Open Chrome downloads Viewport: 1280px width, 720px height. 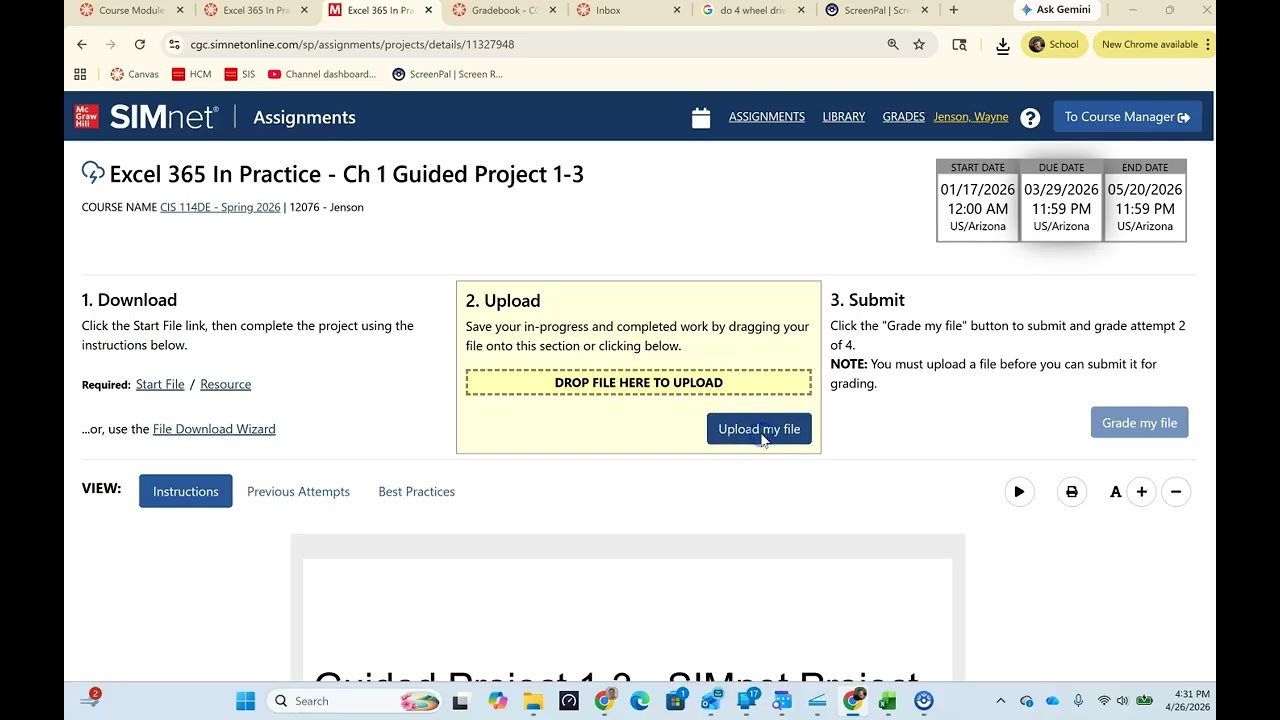coord(1003,45)
